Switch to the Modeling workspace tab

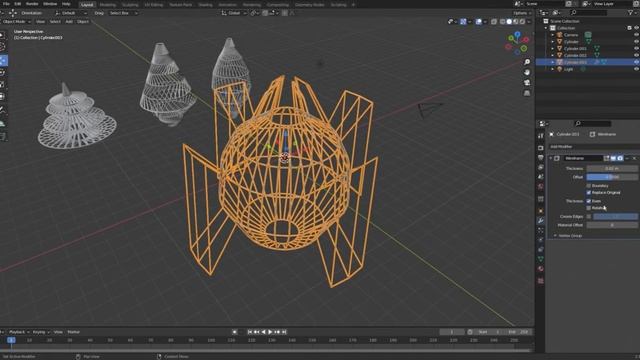(108, 4)
